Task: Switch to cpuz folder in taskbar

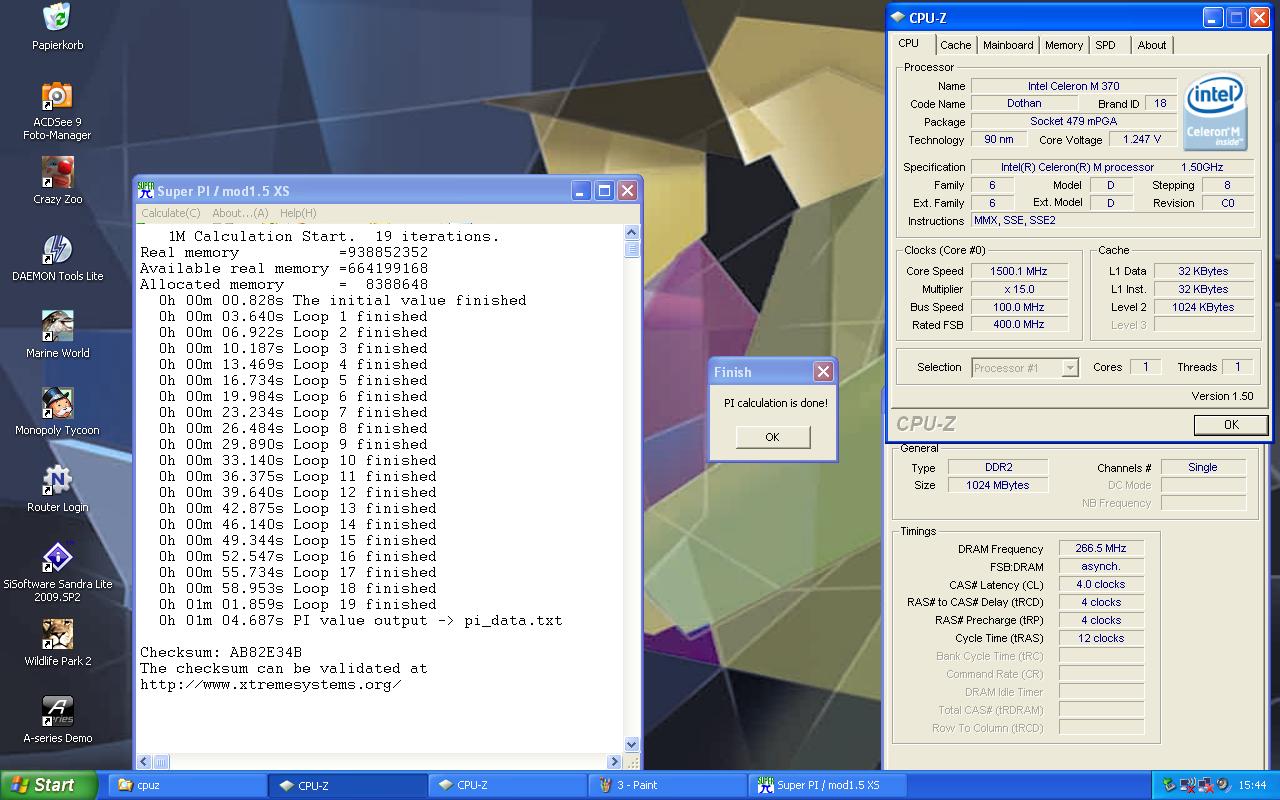Action: pos(186,785)
